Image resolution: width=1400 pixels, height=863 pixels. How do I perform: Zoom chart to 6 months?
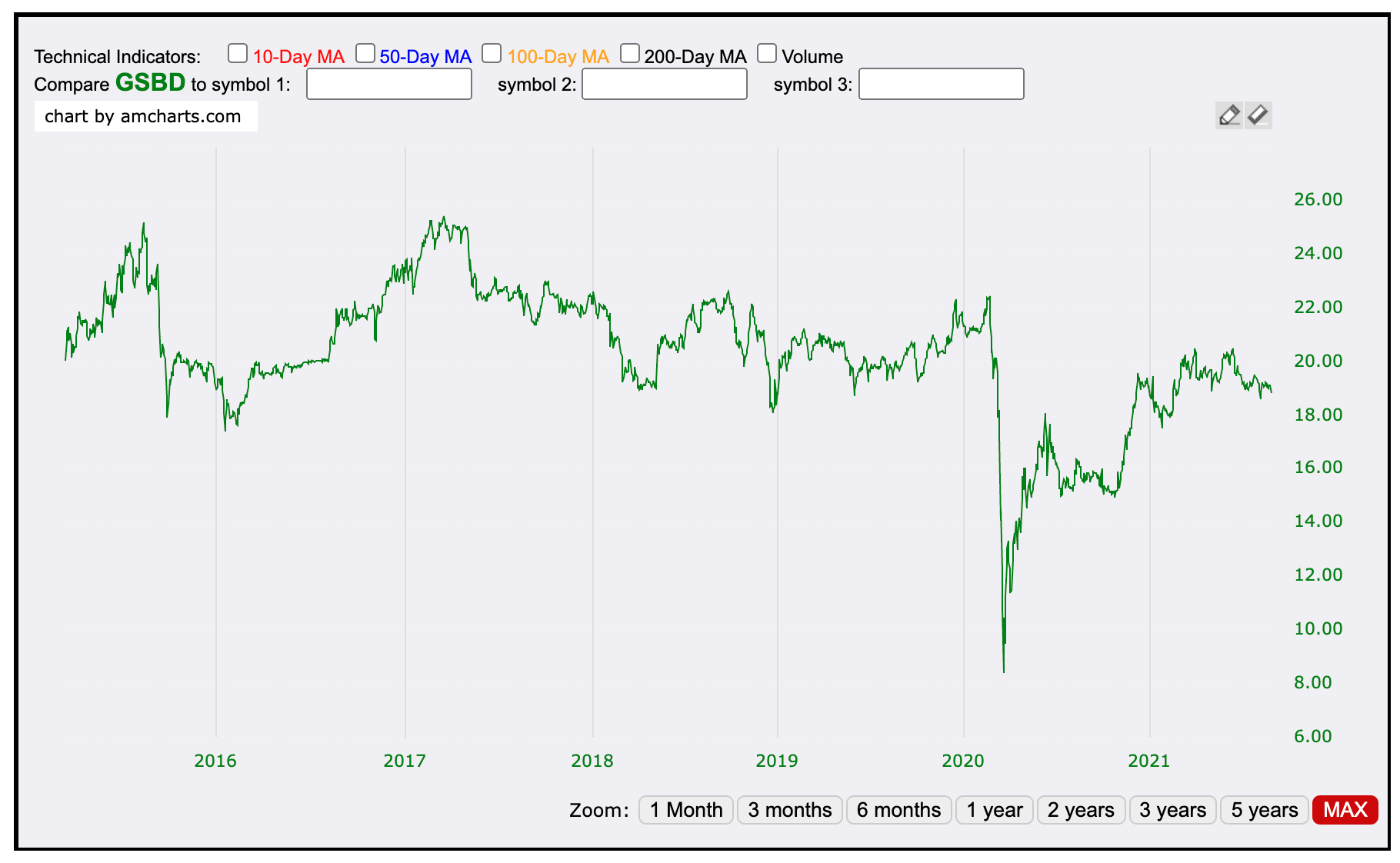click(x=898, y=810)
